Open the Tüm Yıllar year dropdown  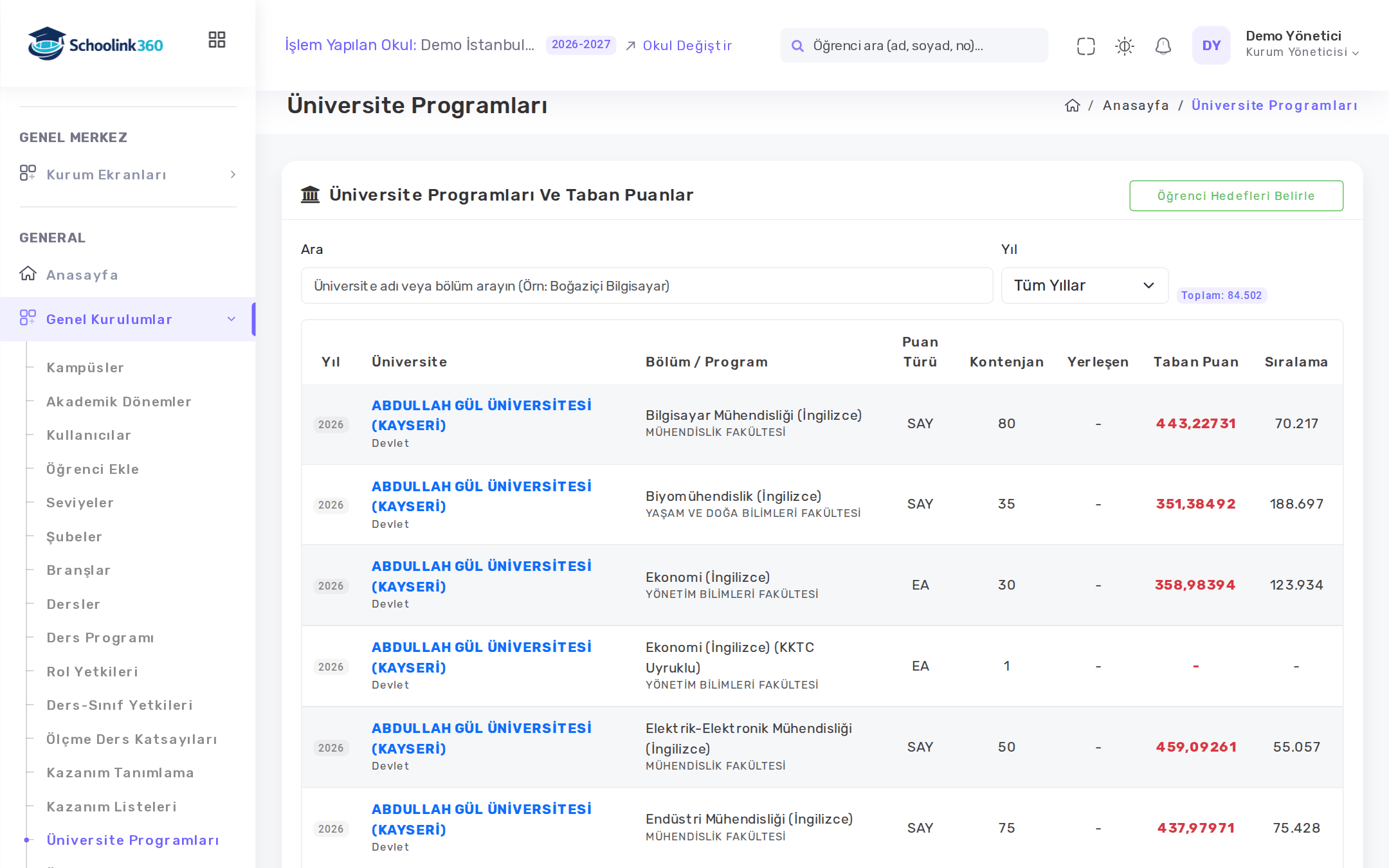tap(1084, 285)
